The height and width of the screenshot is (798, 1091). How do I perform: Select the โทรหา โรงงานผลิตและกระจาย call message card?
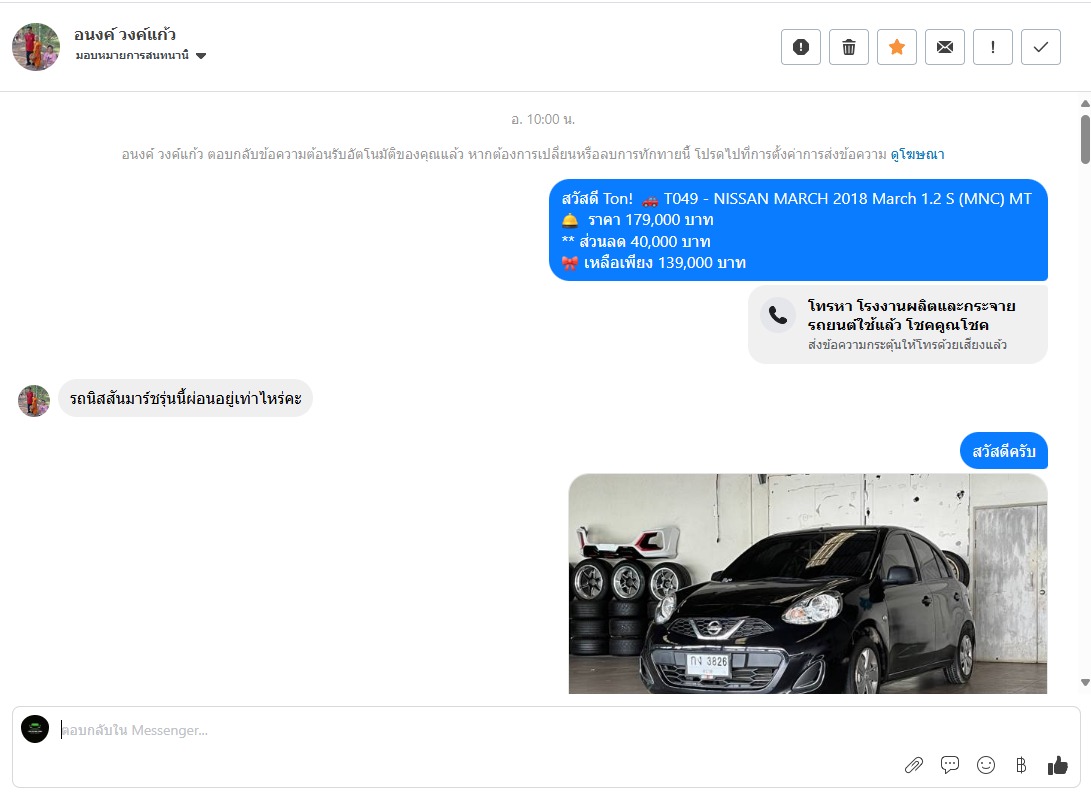click(898, 324)
